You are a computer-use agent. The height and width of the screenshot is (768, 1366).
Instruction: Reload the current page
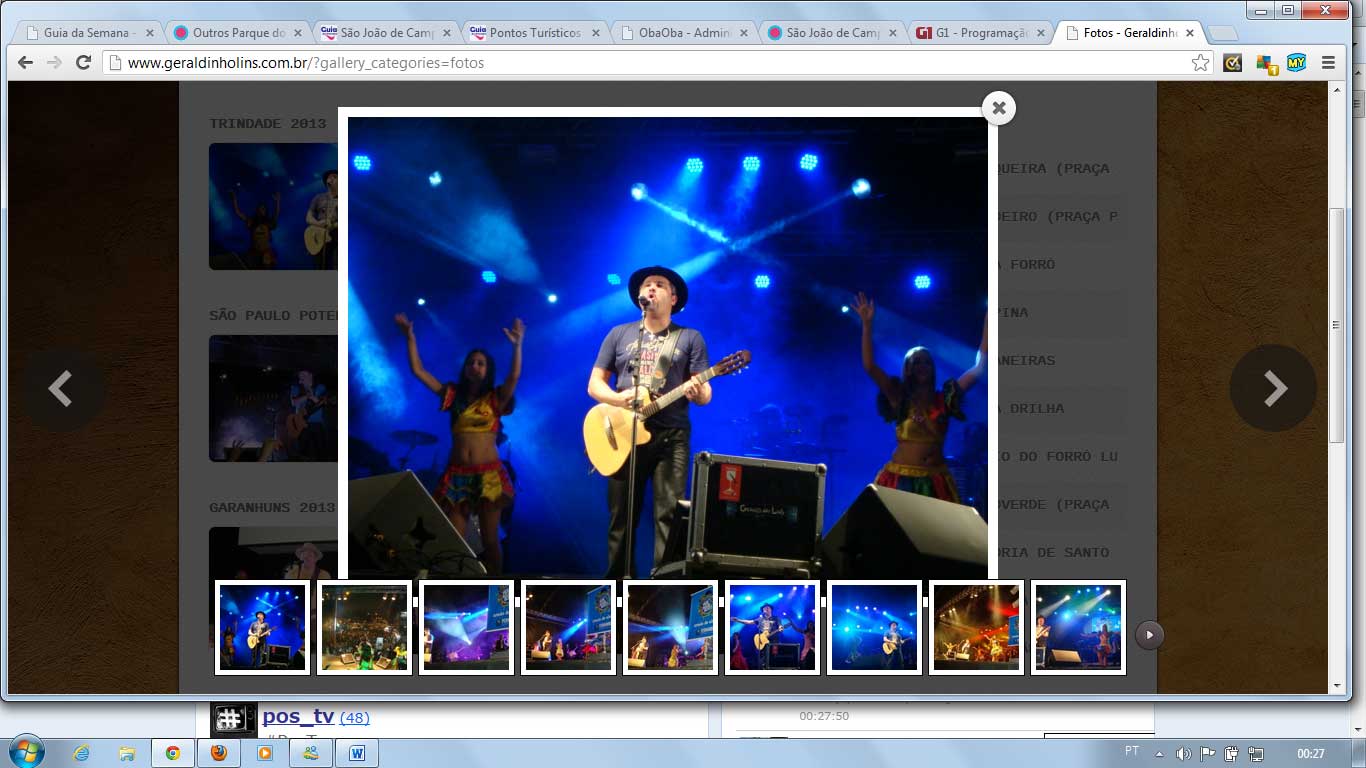point(84,62)
